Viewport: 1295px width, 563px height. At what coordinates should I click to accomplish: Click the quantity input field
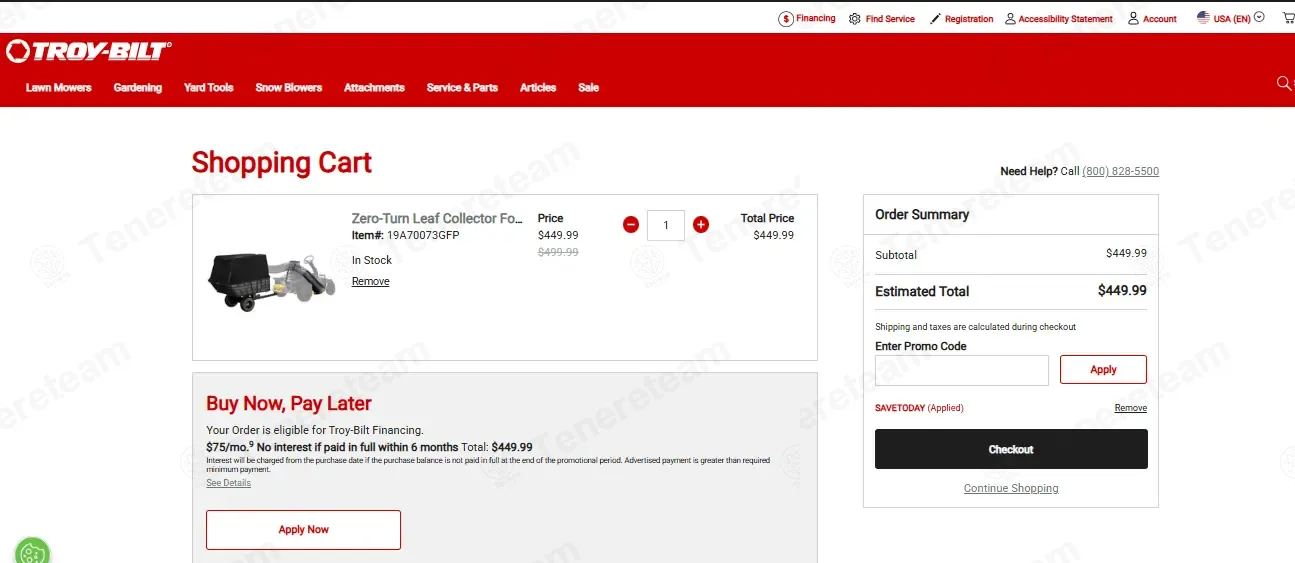click(x=666, y=225)
